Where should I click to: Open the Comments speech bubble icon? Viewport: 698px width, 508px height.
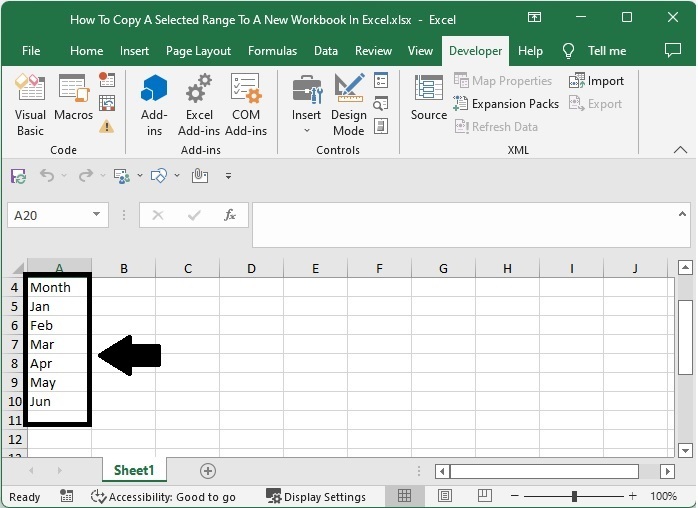pyautogui.click(x=673, y=50)
